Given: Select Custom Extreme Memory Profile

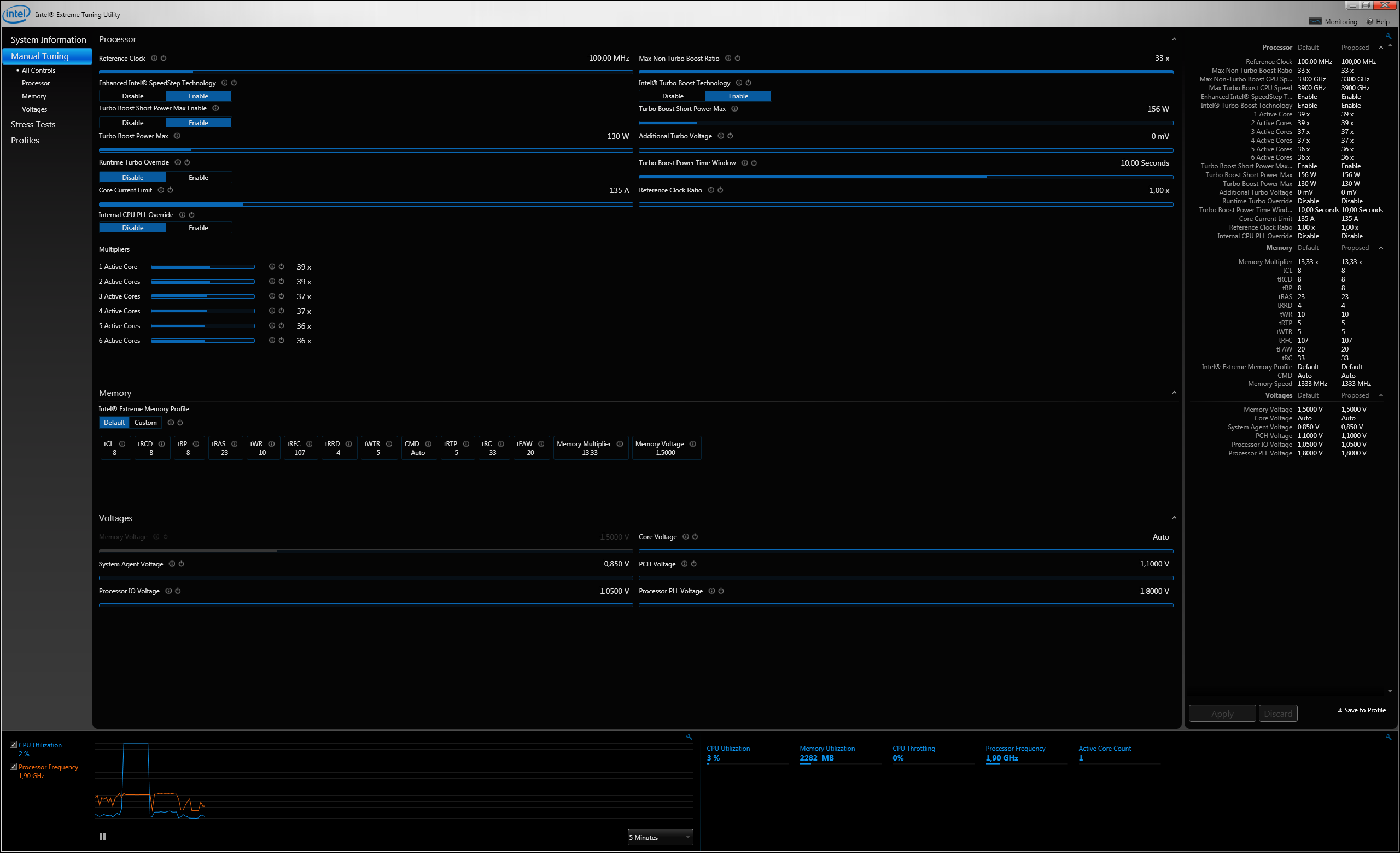Looking at the screenshot, I should pos(145,423).
